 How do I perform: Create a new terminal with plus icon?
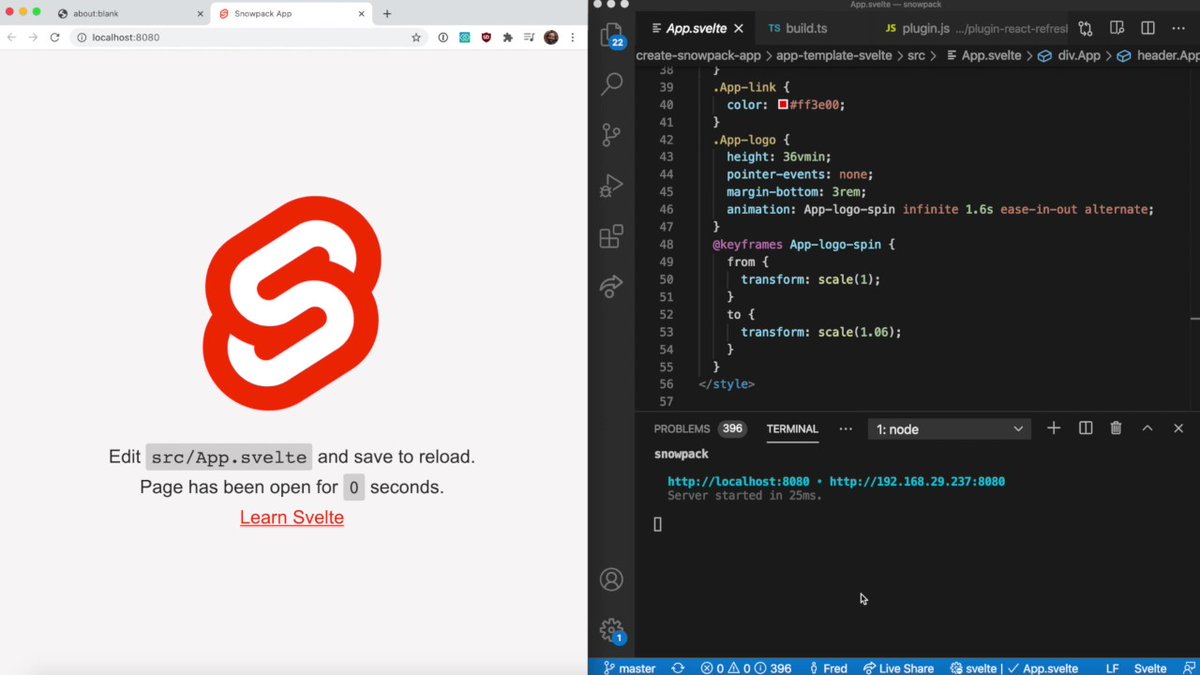1053,428
